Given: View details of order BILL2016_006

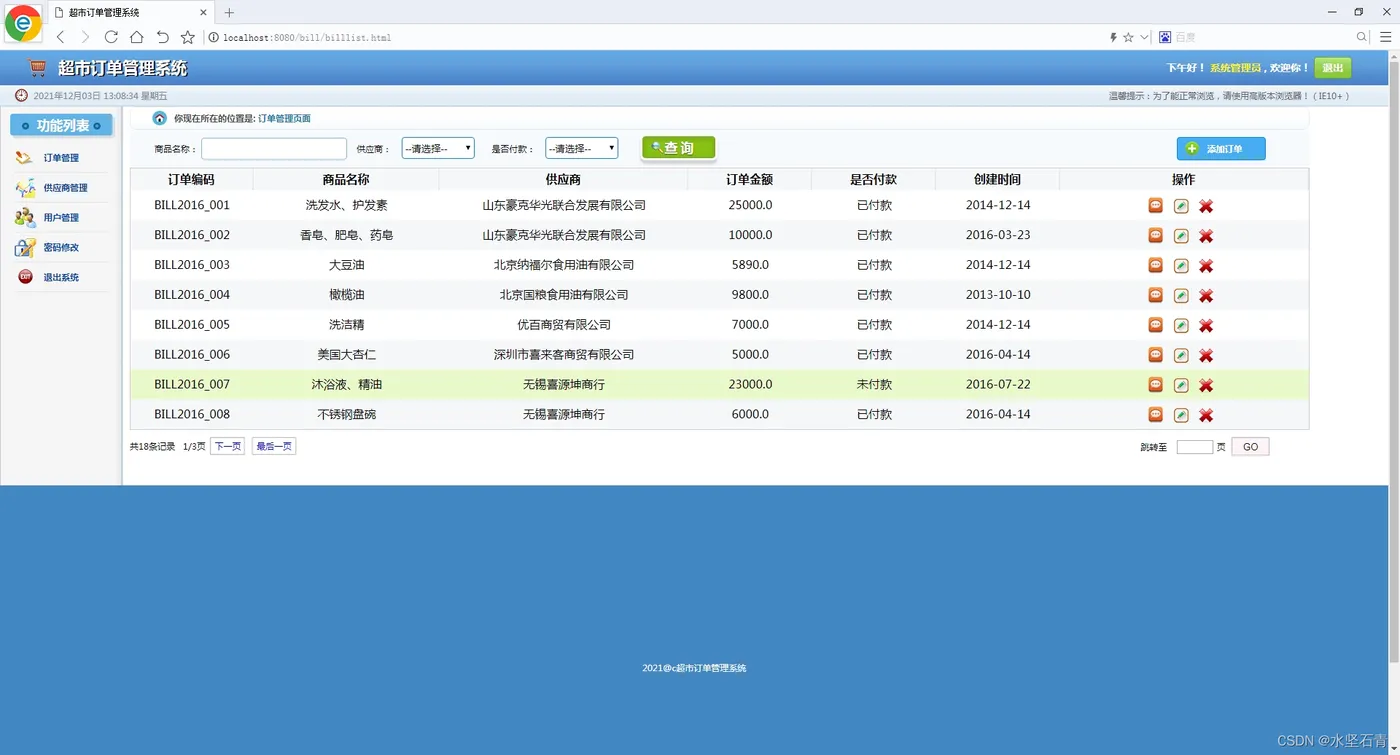Looking at the screenshot, I should click(1155, 354).
